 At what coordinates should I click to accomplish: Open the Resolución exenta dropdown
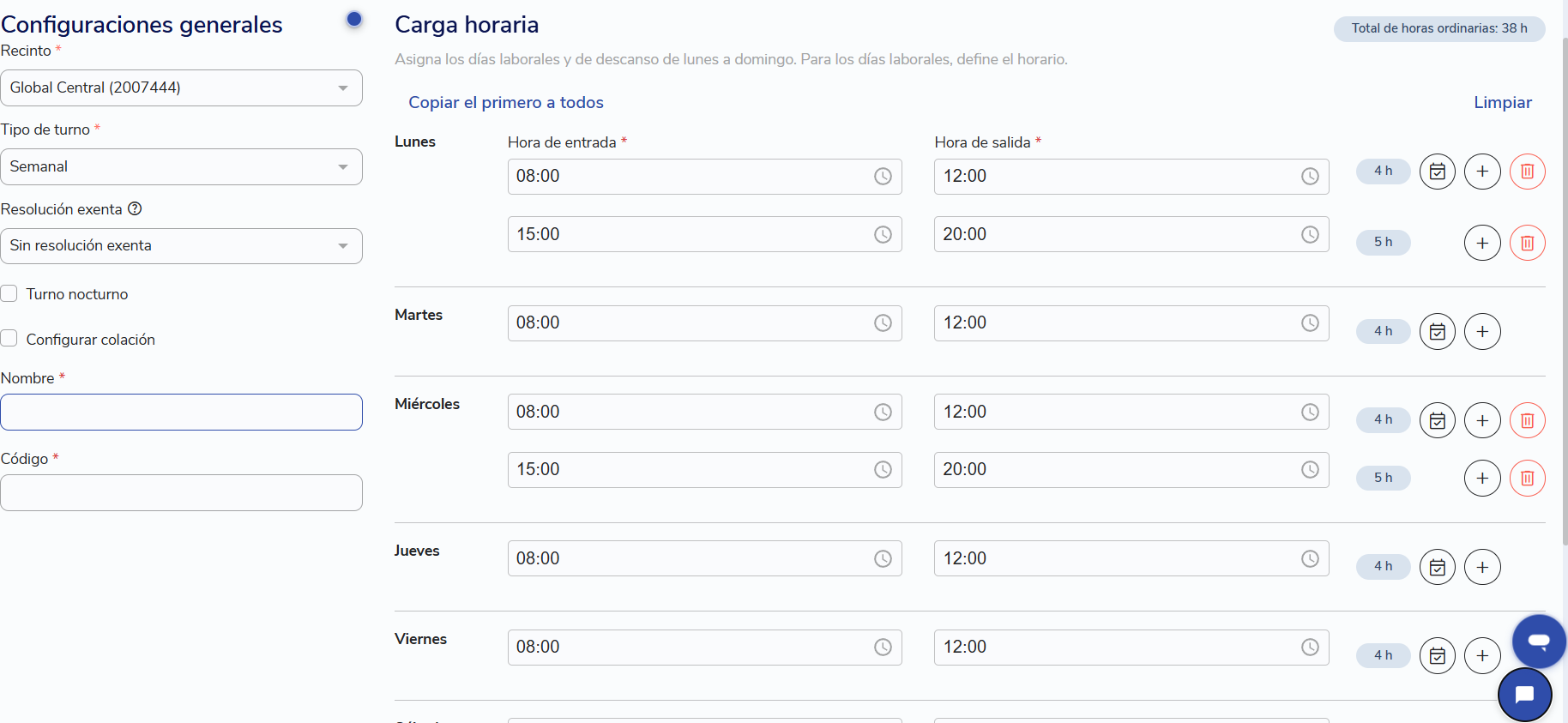[x=181, y=245]
